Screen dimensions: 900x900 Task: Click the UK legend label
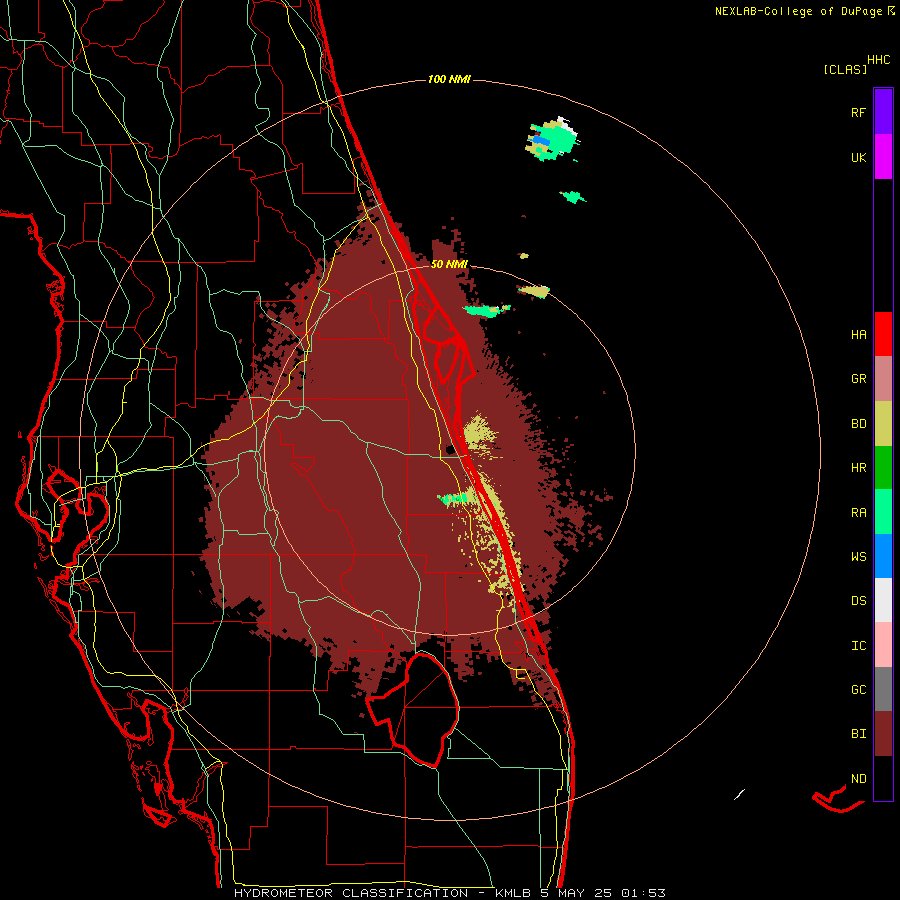(x=858, y=157)
